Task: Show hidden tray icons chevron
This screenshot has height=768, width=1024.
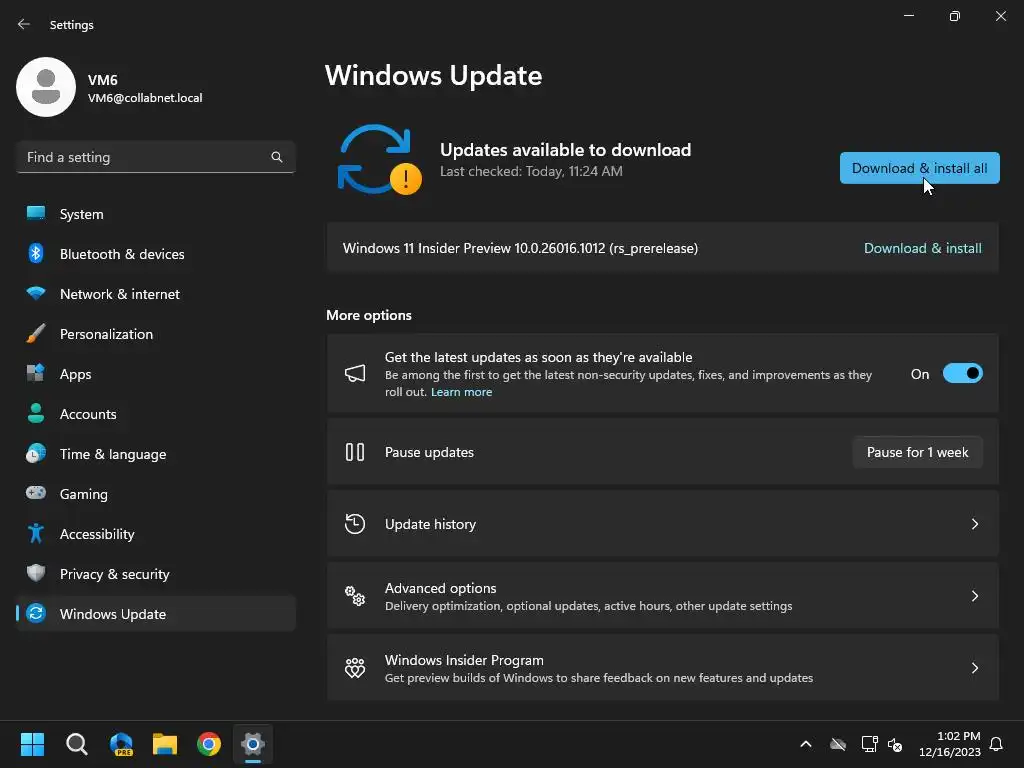Action: 806,744
